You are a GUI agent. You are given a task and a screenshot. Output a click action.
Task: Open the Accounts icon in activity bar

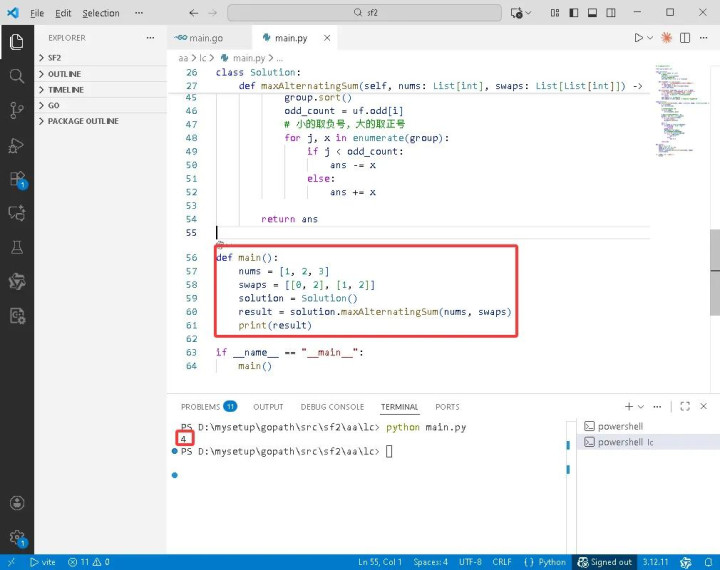(x=16, y=503)
